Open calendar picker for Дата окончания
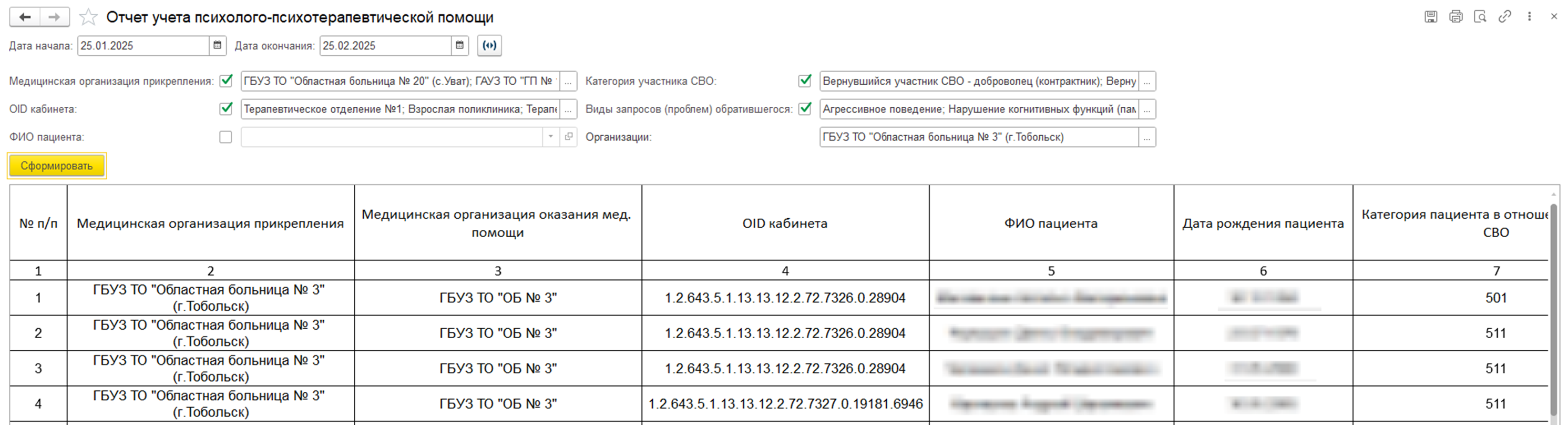Screen dimensions: 1568x426 (x=459, y=46)
